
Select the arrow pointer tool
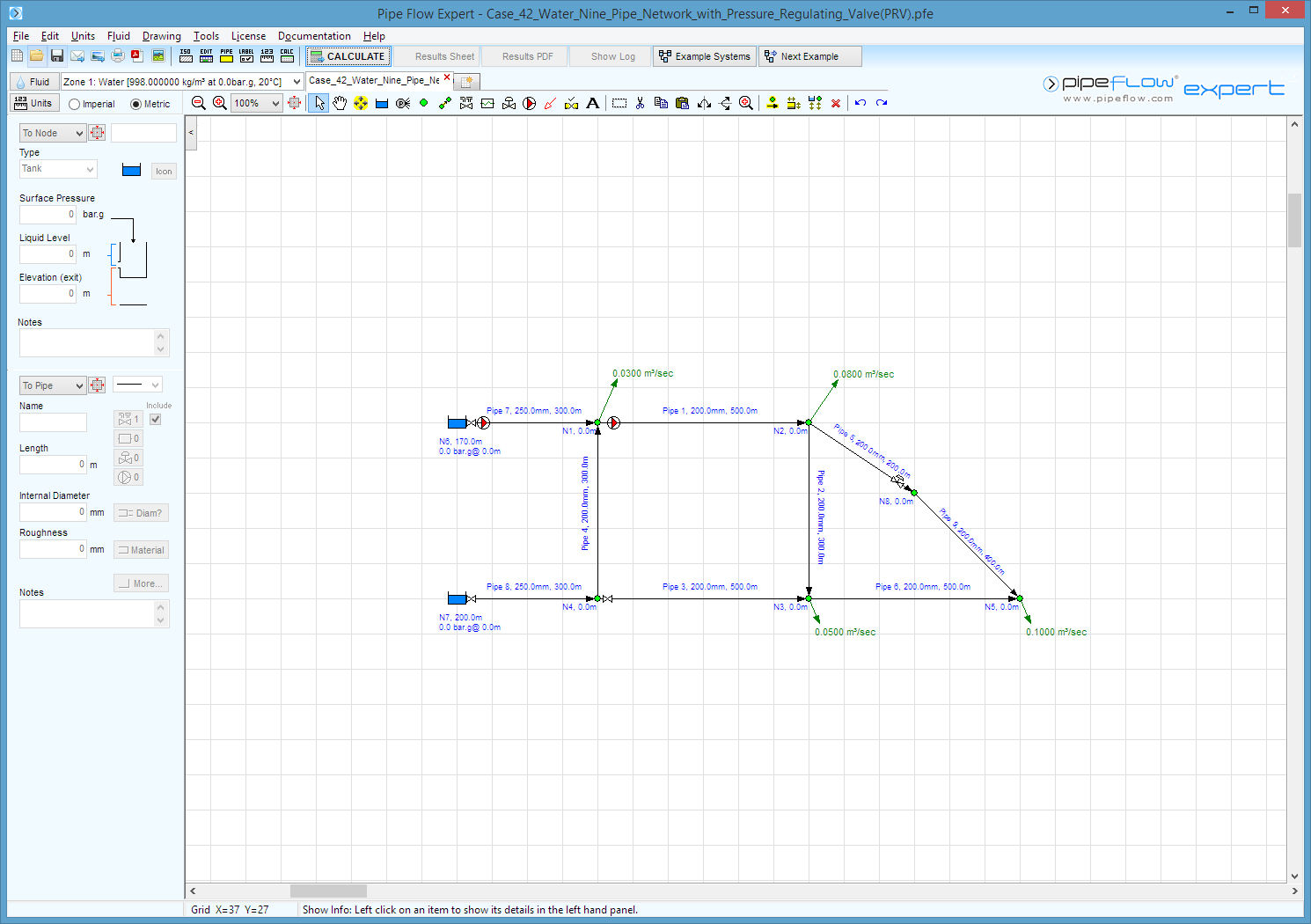319,103
